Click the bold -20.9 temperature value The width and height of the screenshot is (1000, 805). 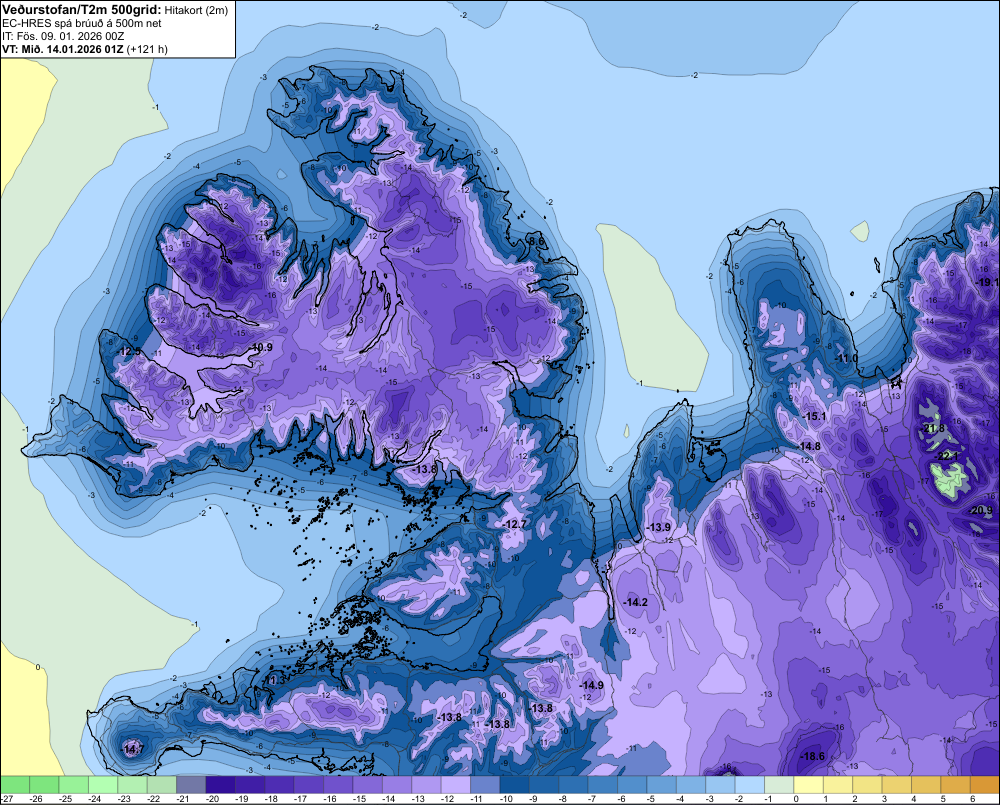[x=982, y=510]
